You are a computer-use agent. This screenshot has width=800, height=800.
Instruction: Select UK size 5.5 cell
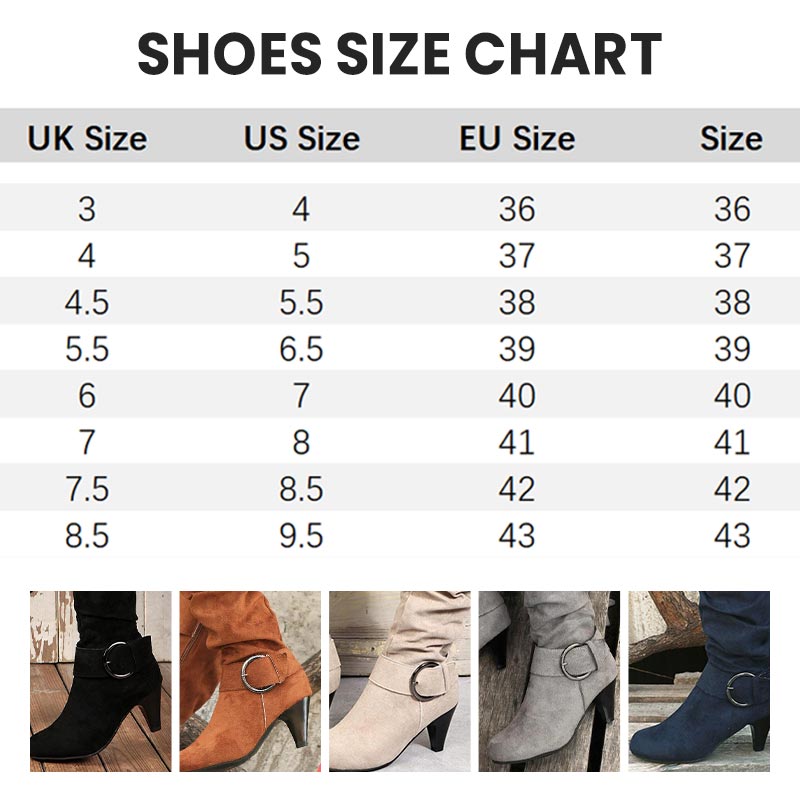pos(87,349)
